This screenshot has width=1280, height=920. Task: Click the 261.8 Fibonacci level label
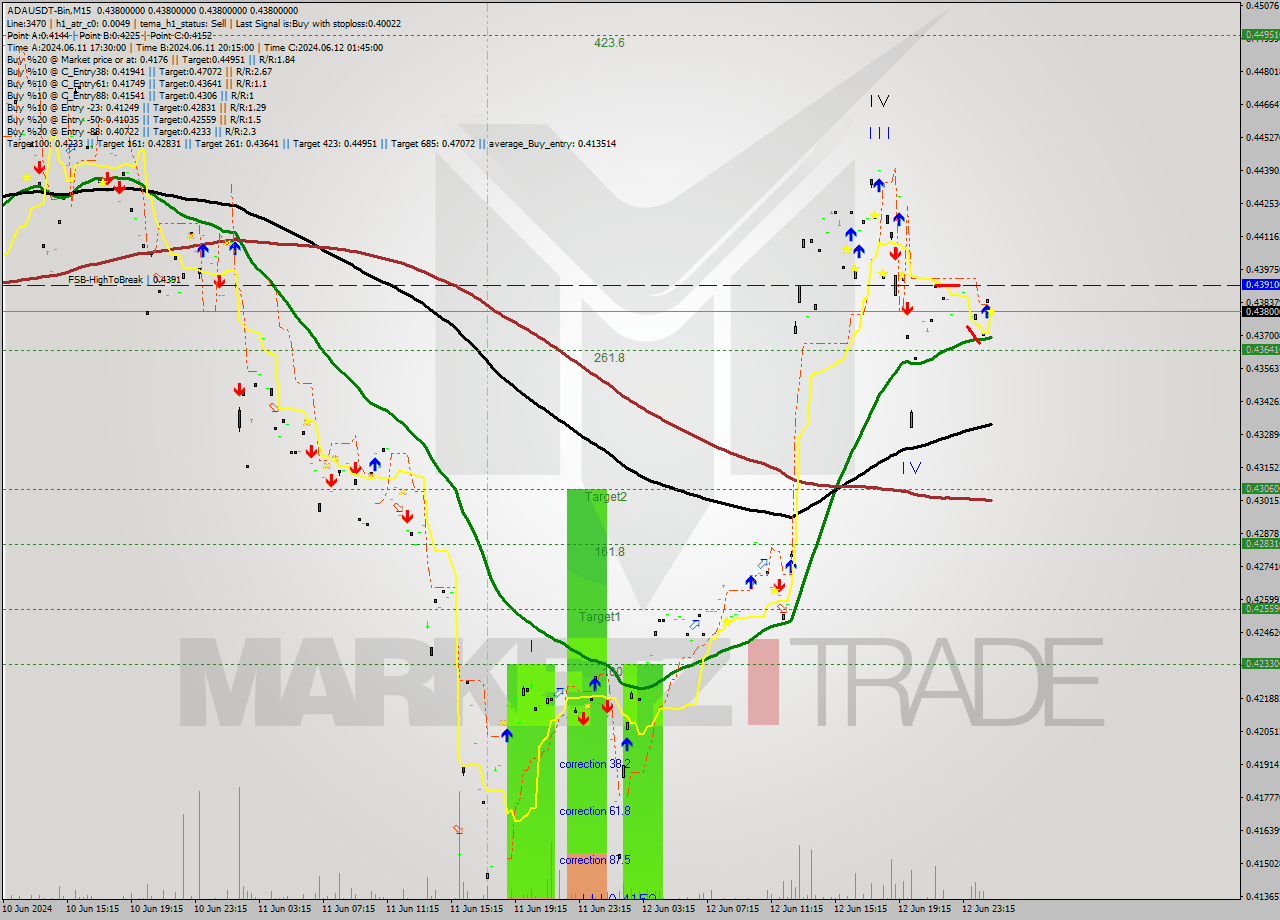coord(609,358)
